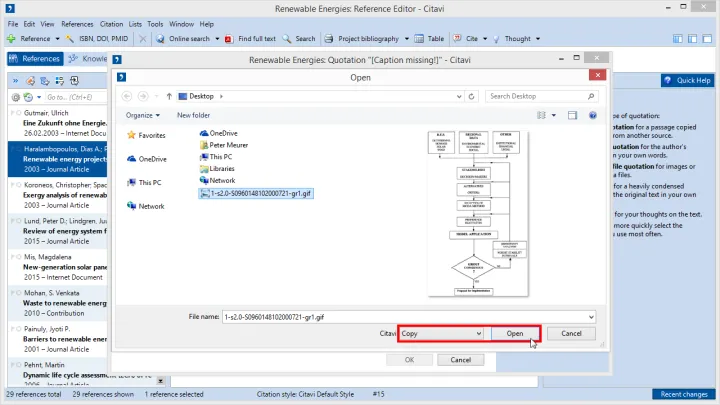
Task: Click the Search Desktop field
Action: tap(542, 96)
